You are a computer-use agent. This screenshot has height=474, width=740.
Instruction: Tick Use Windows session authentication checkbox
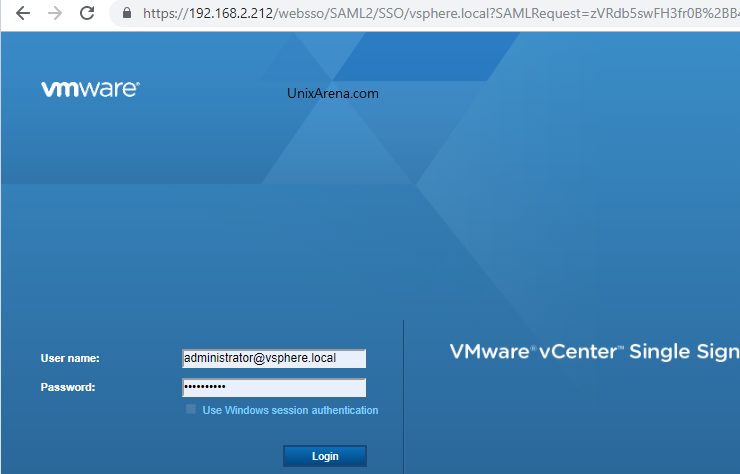191,409
